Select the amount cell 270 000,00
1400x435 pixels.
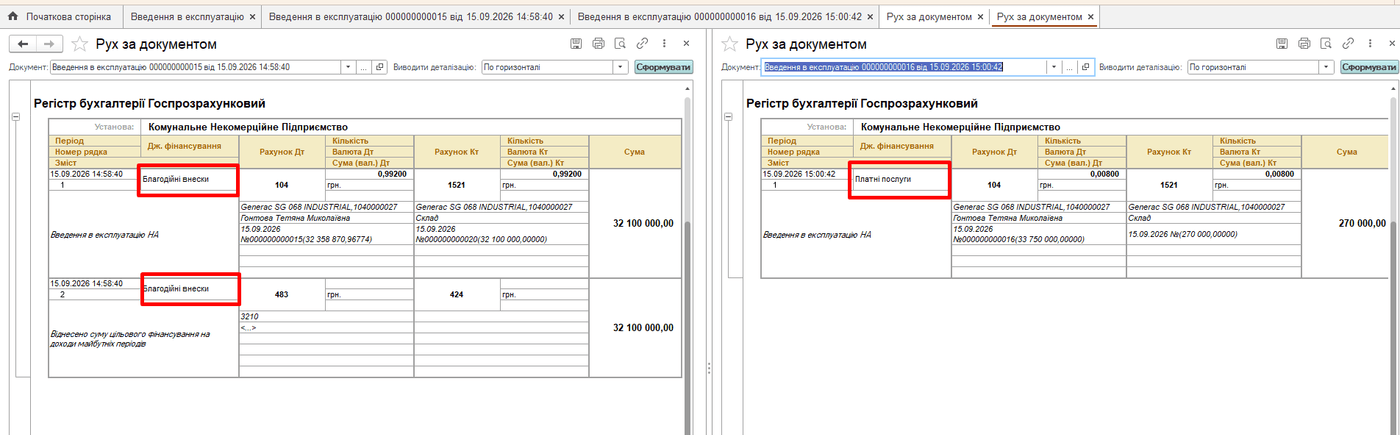1347,223
